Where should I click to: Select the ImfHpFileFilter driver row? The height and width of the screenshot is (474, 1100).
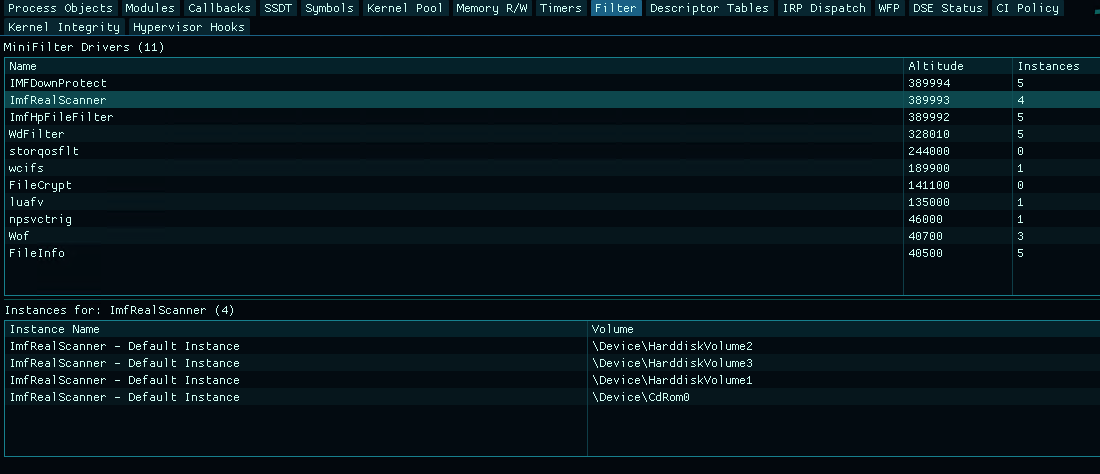coord(553,117)
